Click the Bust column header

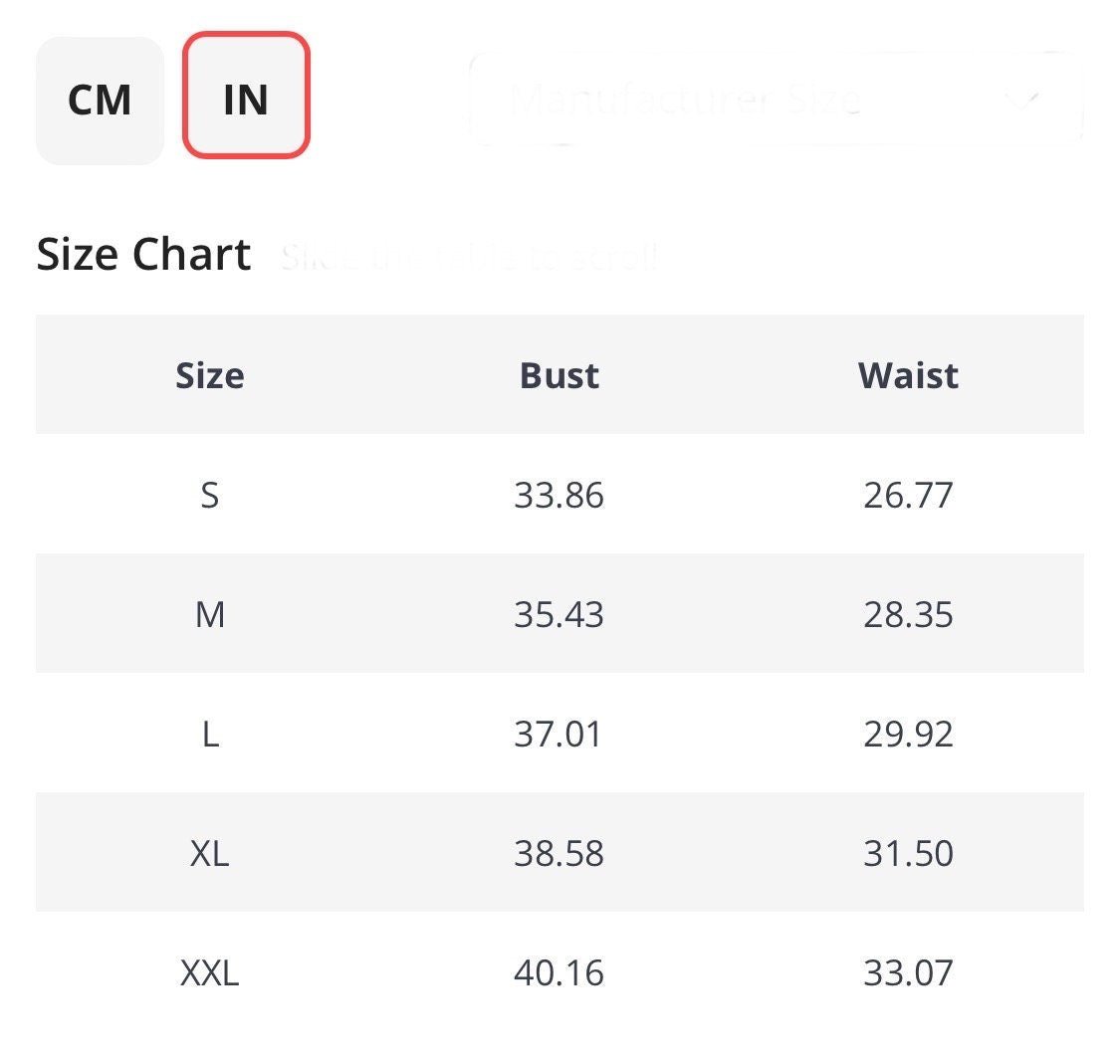point(560,375)
